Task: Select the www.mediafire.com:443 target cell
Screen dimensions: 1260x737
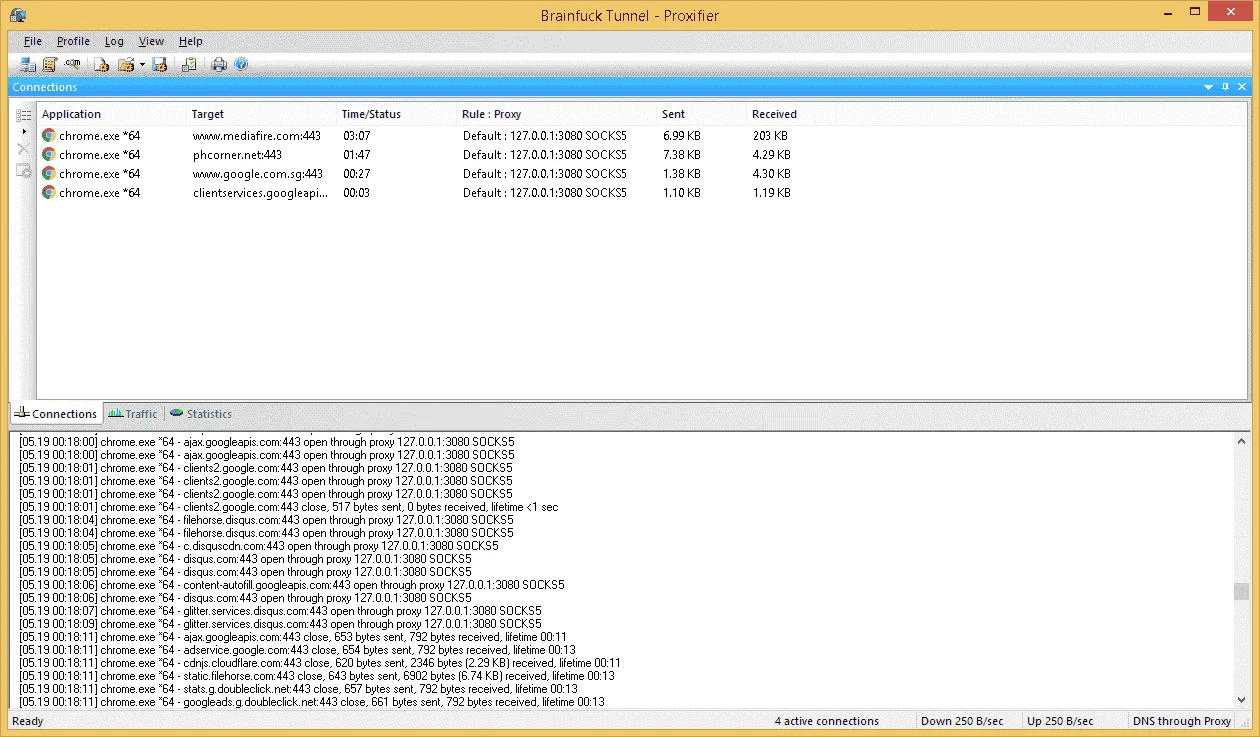Action: [257, 135]
